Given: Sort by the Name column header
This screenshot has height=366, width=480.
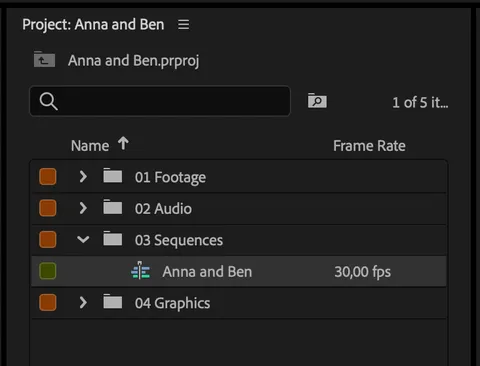Looking at the screenshot, I should [x=90, y=146].
